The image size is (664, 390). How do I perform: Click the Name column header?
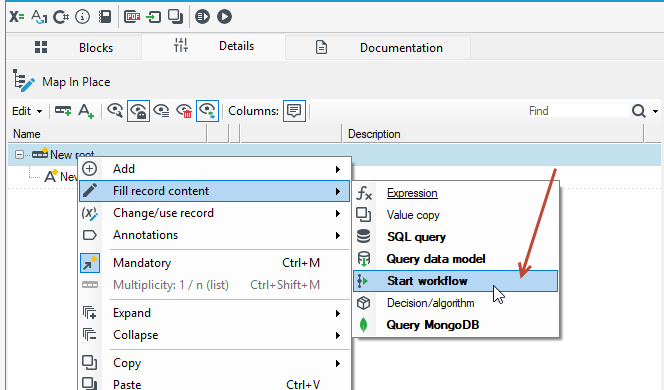pyautogui.click(x=108, y=134)
